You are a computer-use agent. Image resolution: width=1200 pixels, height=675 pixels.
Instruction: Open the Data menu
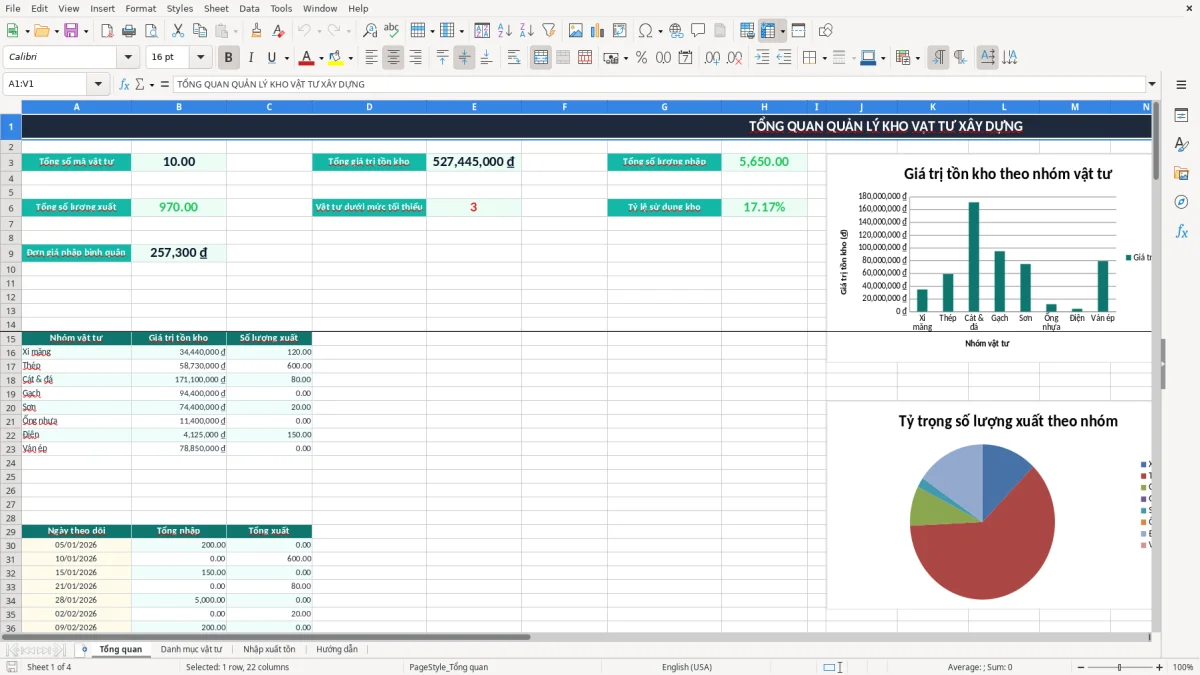tap(249, 8)
